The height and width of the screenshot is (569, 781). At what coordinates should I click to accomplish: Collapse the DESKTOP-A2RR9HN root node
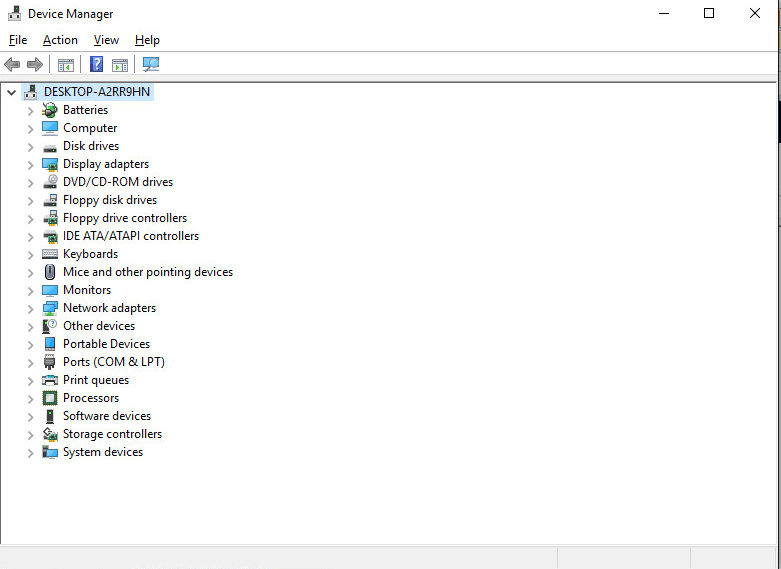point(12,92)
